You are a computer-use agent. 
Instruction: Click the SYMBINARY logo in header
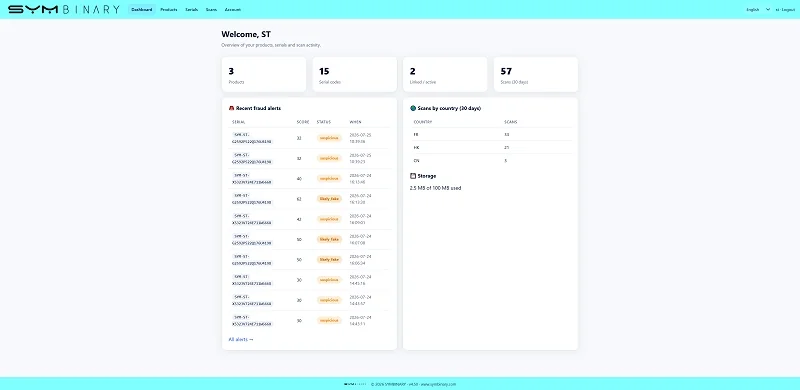(x=64, y=9)
